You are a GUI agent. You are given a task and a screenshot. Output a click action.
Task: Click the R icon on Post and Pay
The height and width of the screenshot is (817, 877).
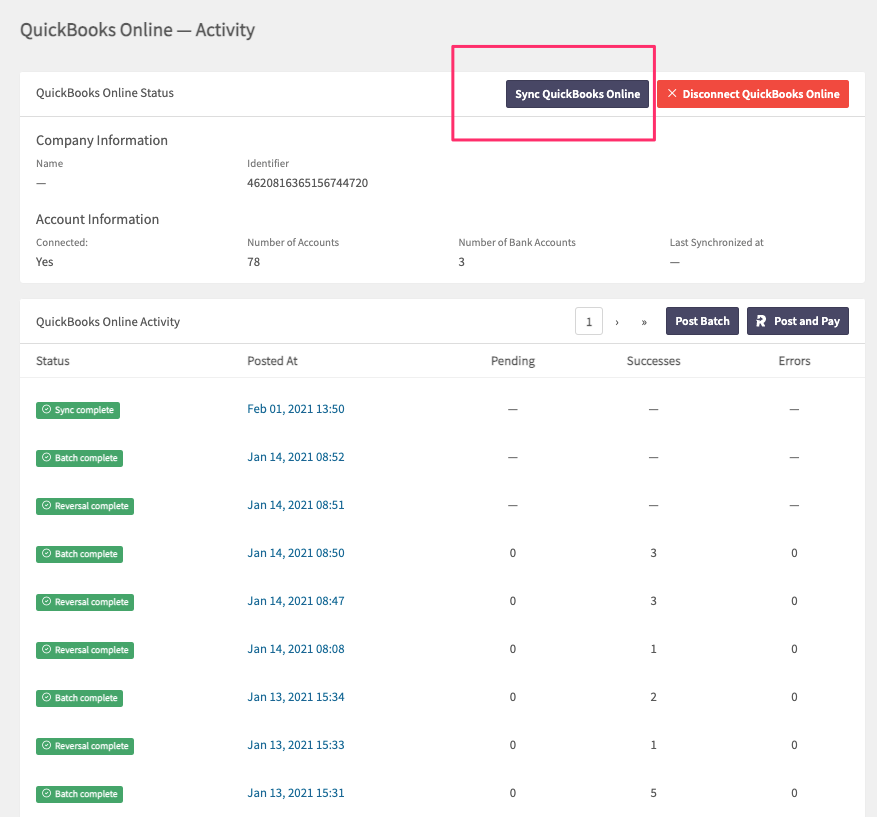coord(761,321)
